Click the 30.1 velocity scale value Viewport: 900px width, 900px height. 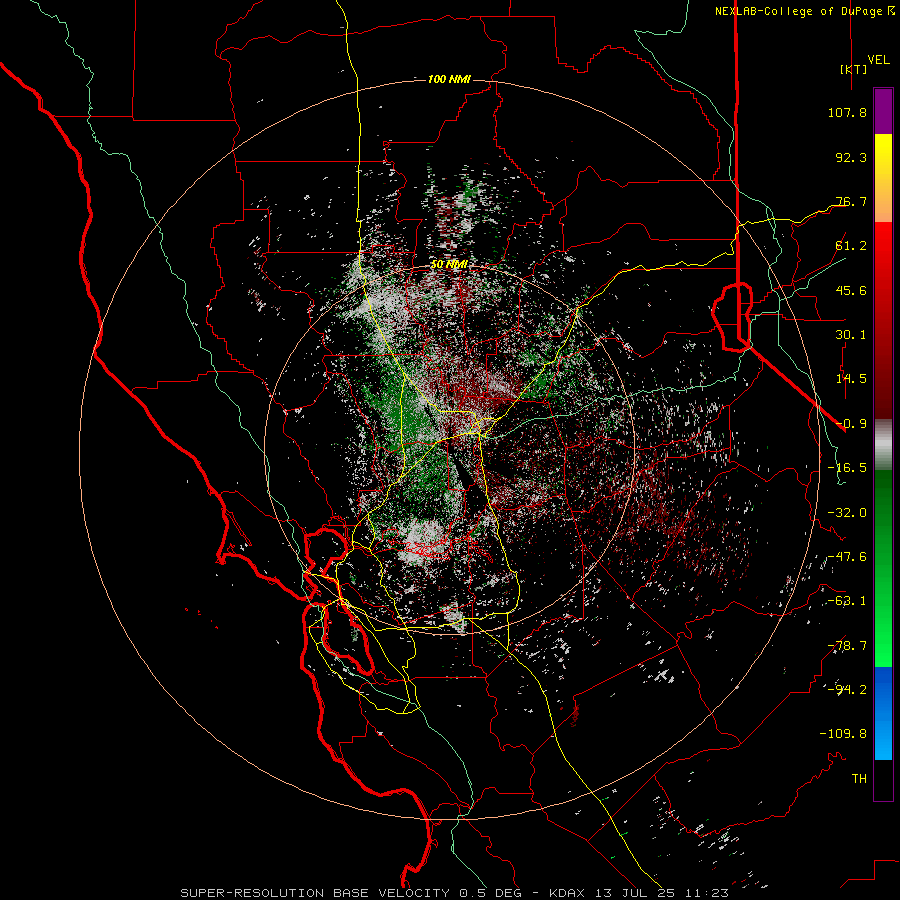[x=851, y=335]
